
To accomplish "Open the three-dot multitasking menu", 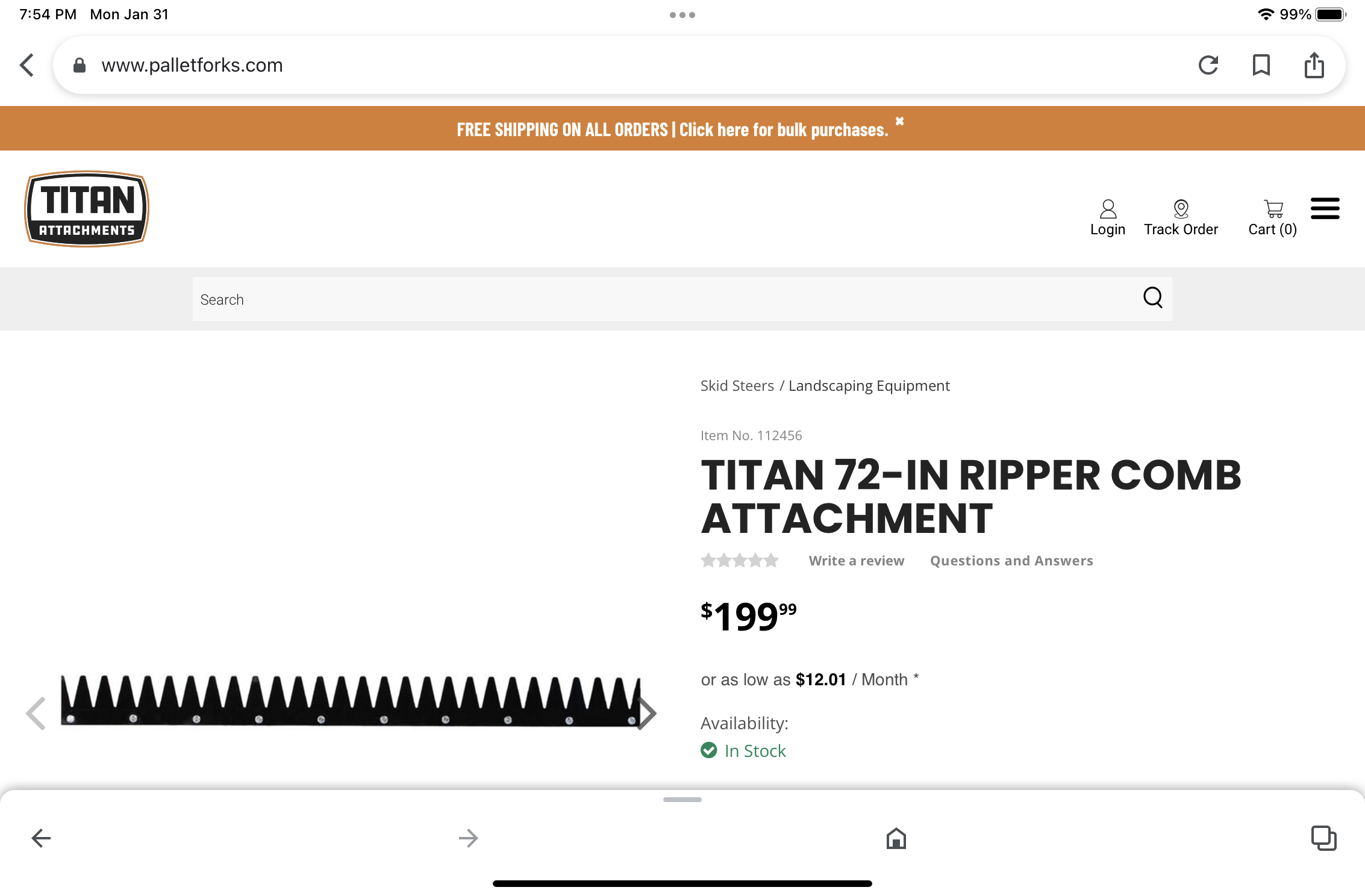I will point(682,15).
